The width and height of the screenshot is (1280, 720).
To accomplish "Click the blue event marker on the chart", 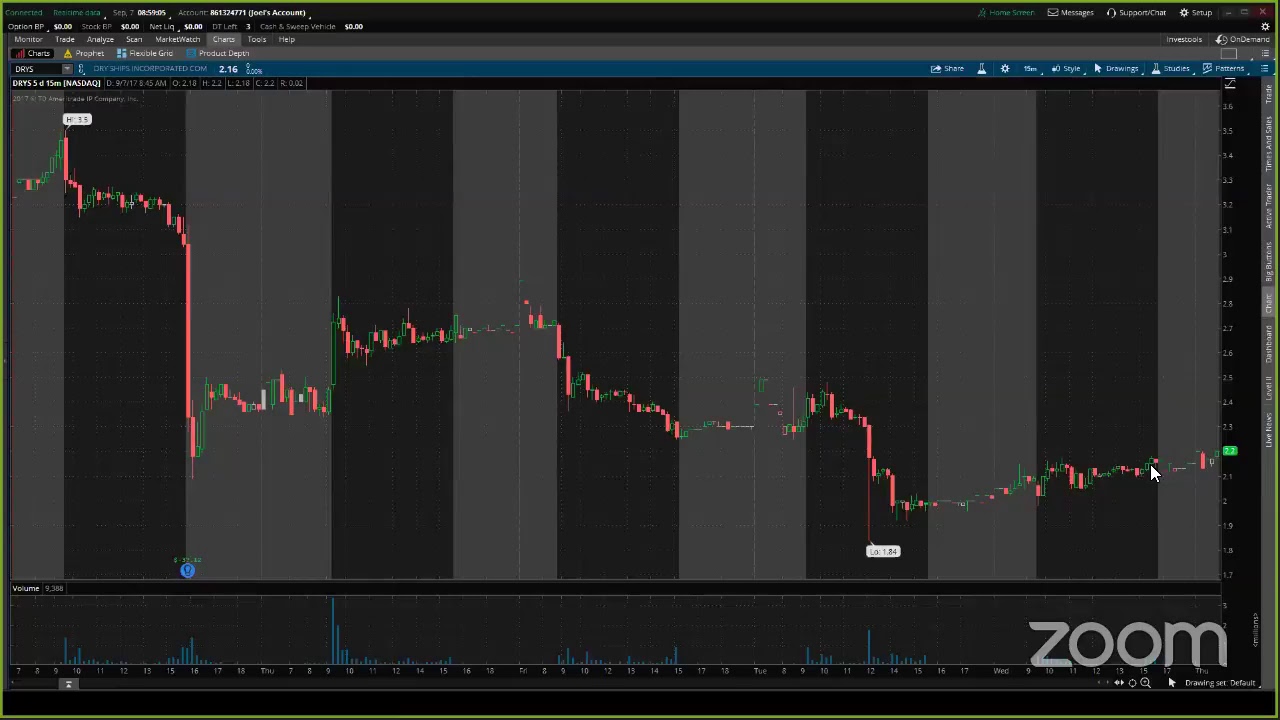I will pos(187,570).
